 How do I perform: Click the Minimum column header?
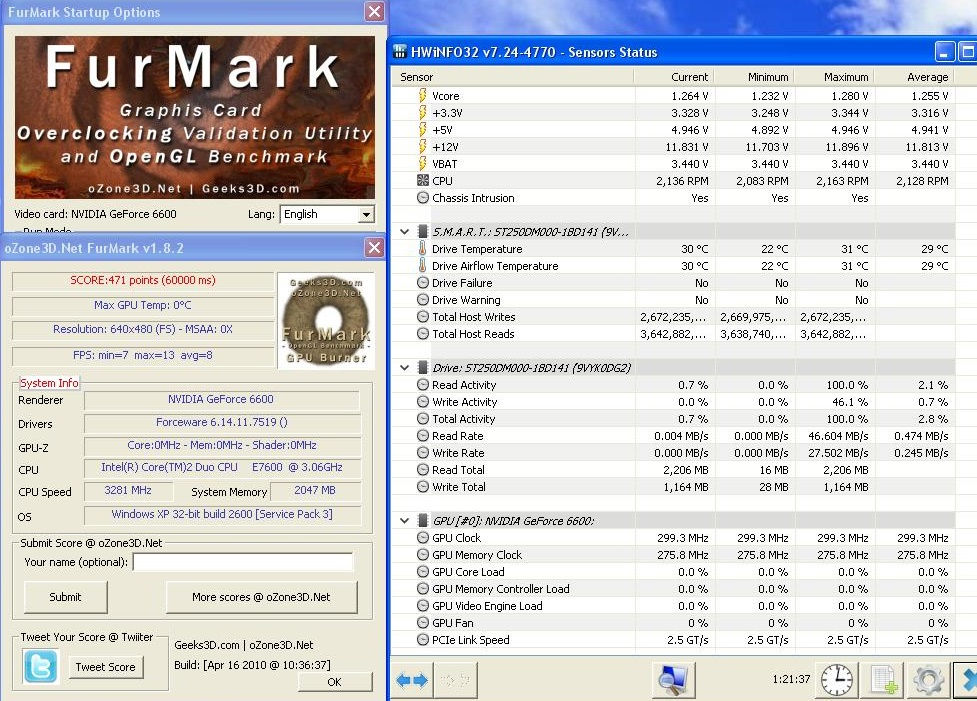click(755, 77)
